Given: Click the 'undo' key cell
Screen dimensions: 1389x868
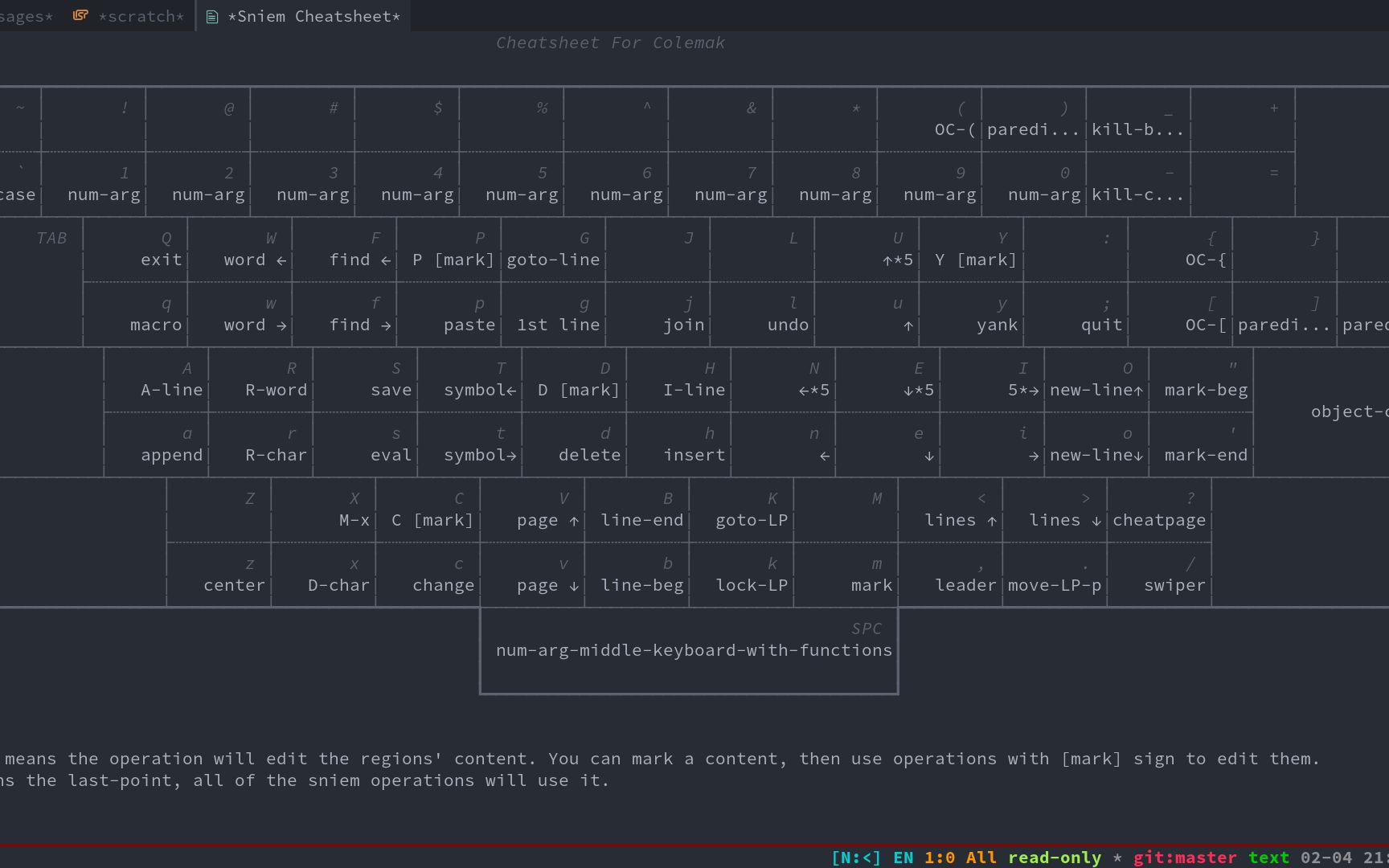Looking at the screenshot, I should pos(763,314).
